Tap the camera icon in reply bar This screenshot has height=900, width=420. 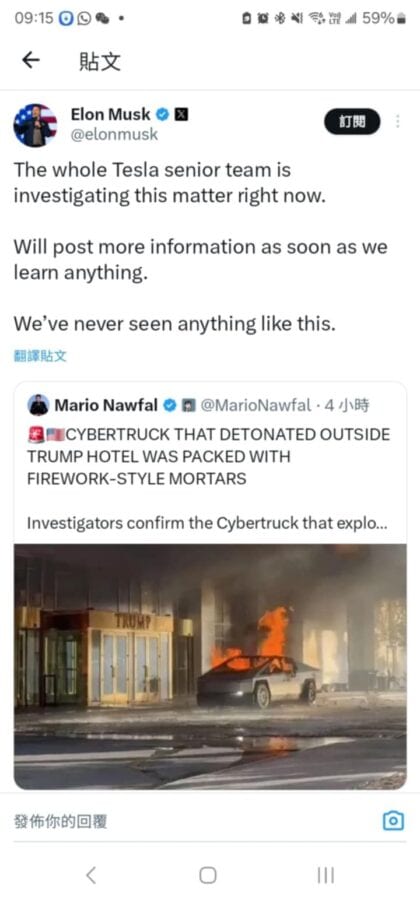(393, 821)
